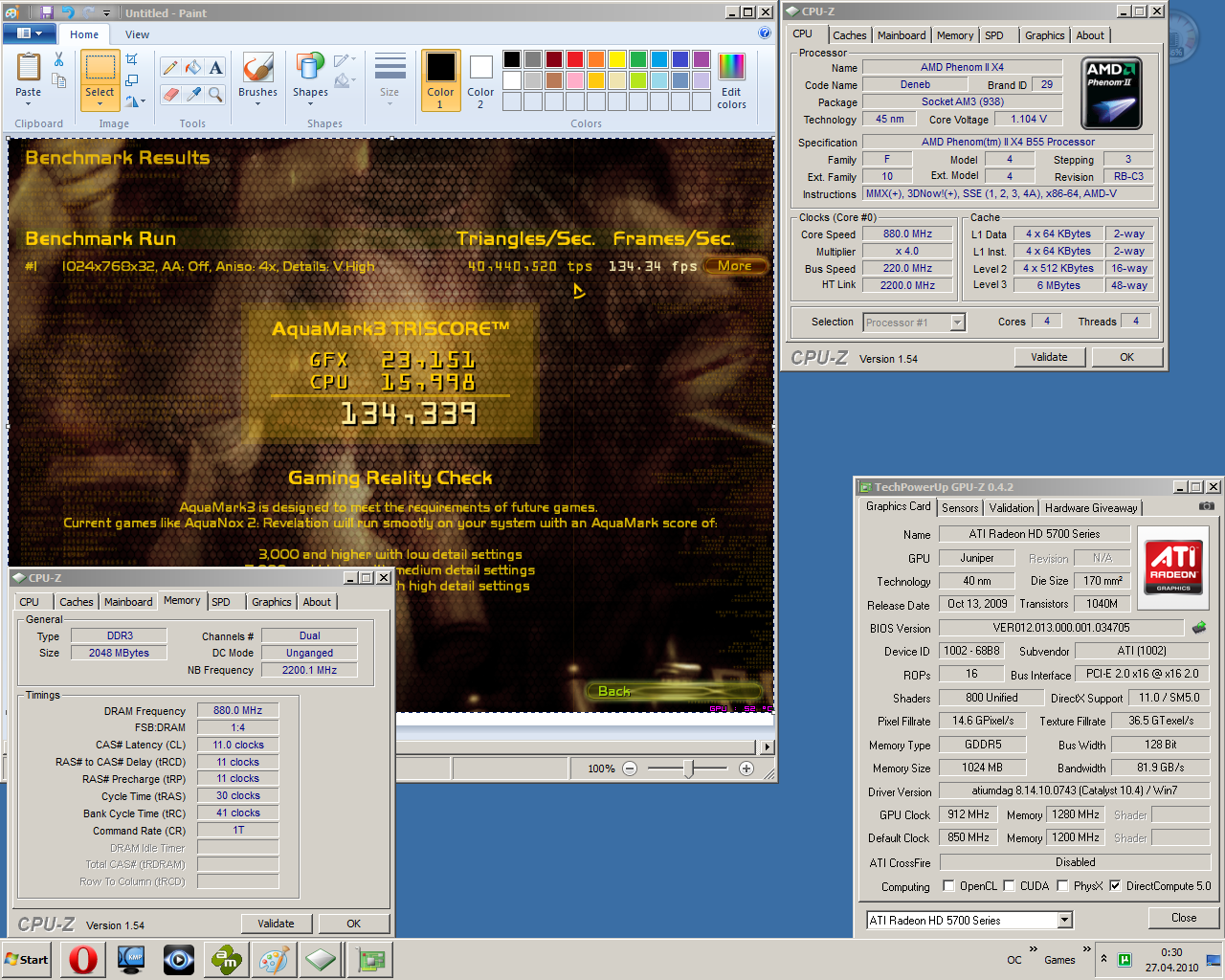The width and height of the screenshot is (1225, 980).
Task: Click the Crop icon in Paint's Image group
Action: coord(132,59)
